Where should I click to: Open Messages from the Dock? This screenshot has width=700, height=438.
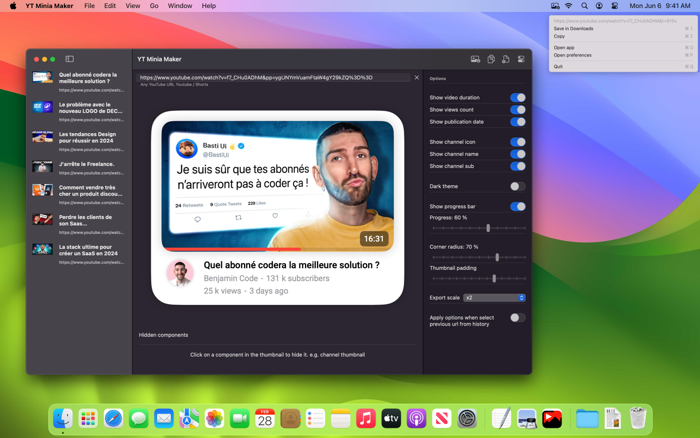[x=139, y=419]
